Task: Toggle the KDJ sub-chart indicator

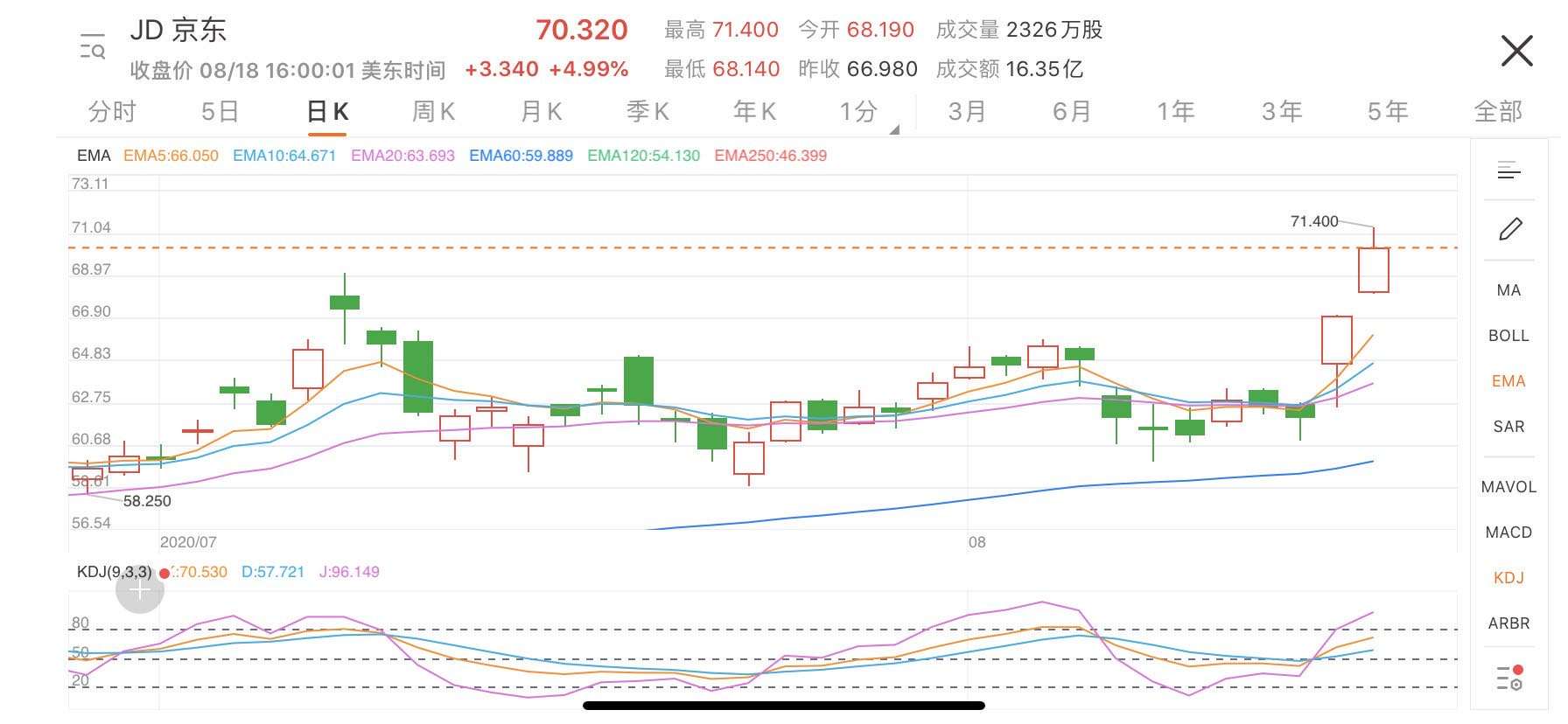Action: [x=1508, y=578]
